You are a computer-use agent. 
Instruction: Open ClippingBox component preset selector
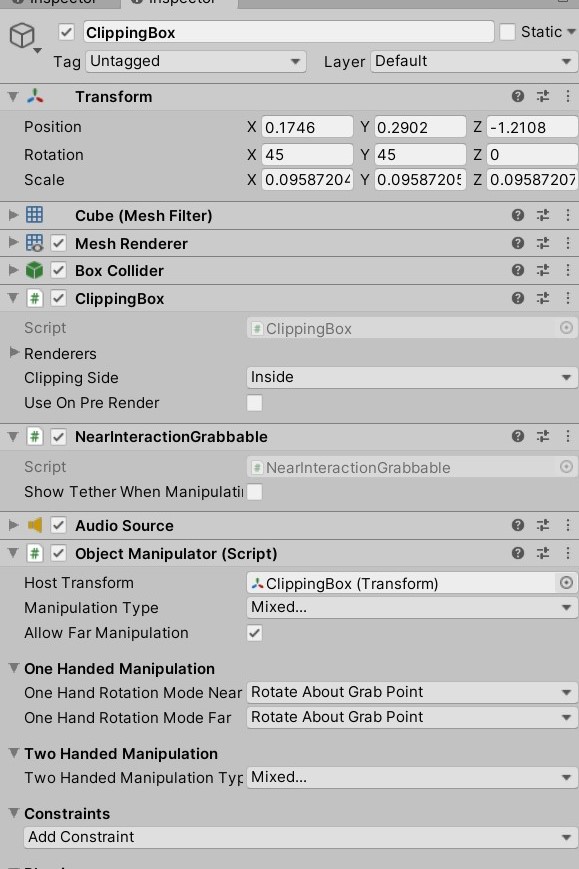pyautogui.click(x=542, y=298)
